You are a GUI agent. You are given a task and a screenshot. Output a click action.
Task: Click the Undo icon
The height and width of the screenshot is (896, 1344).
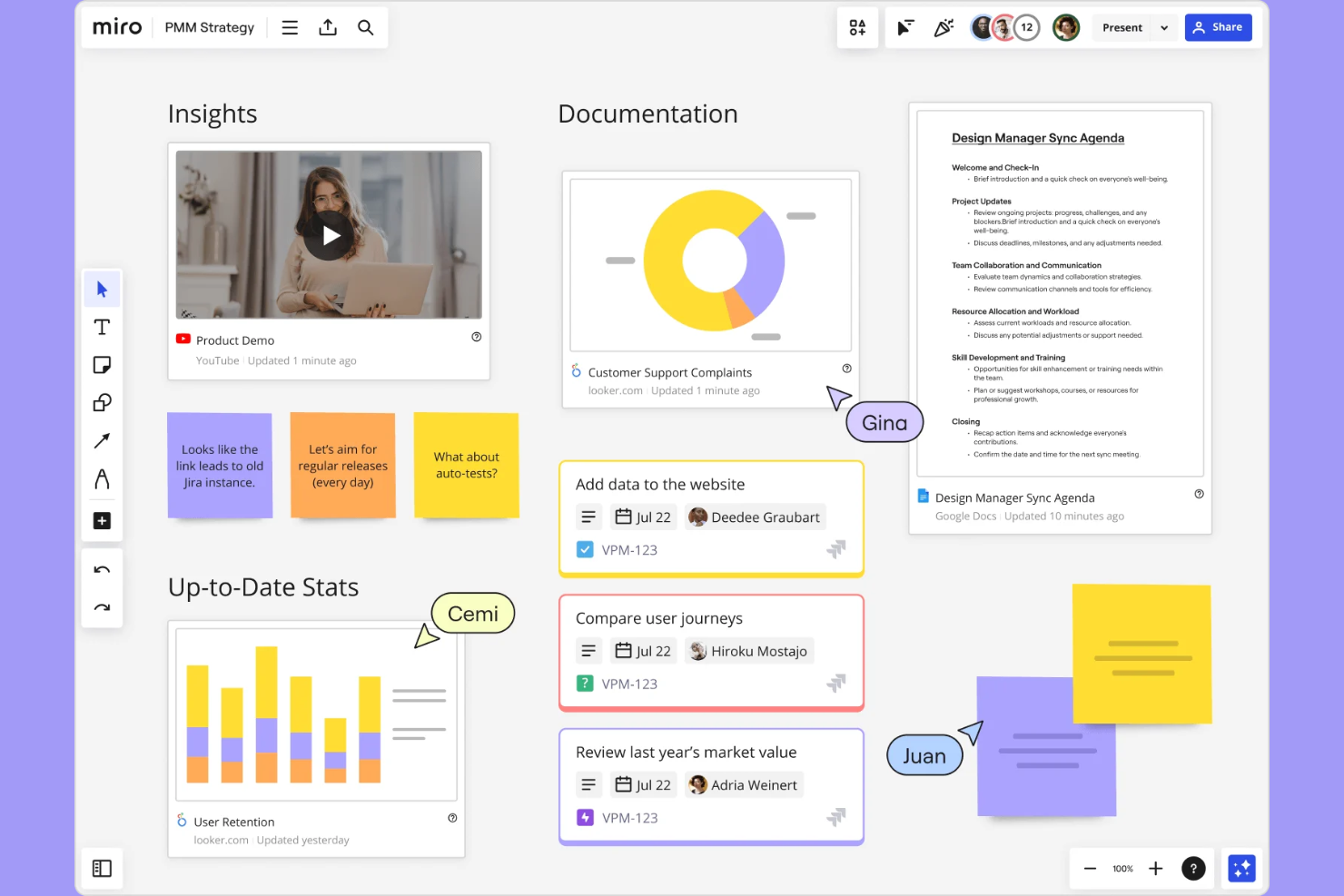[102, 569]
